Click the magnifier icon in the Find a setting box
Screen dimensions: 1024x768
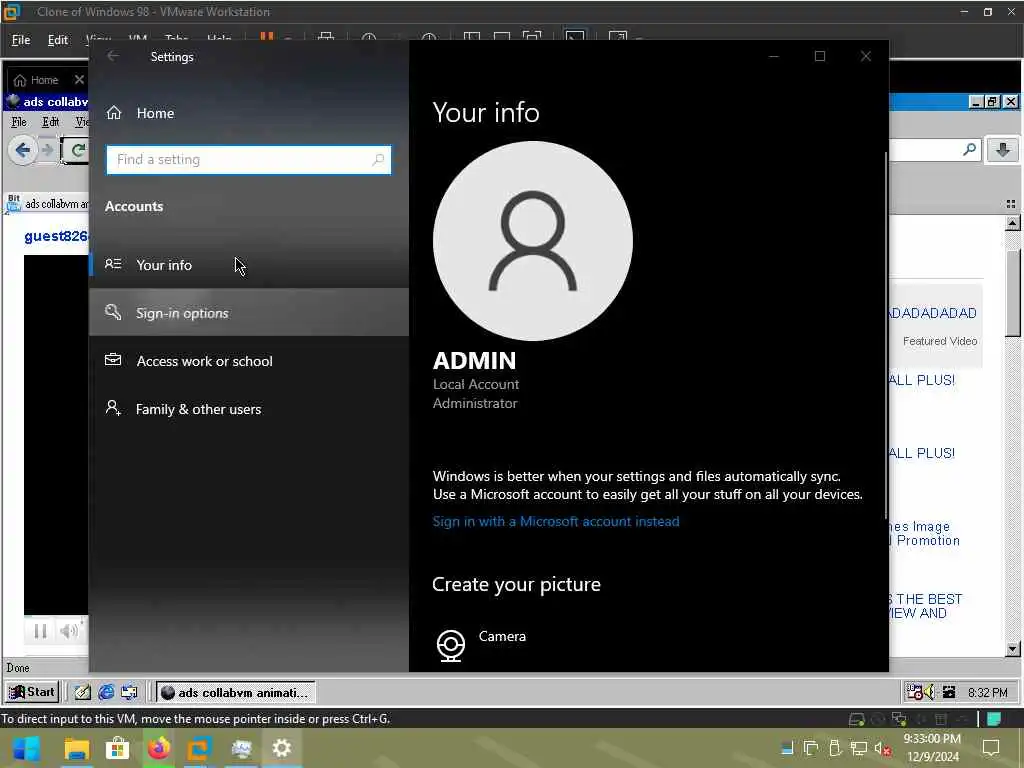(377, 159)
